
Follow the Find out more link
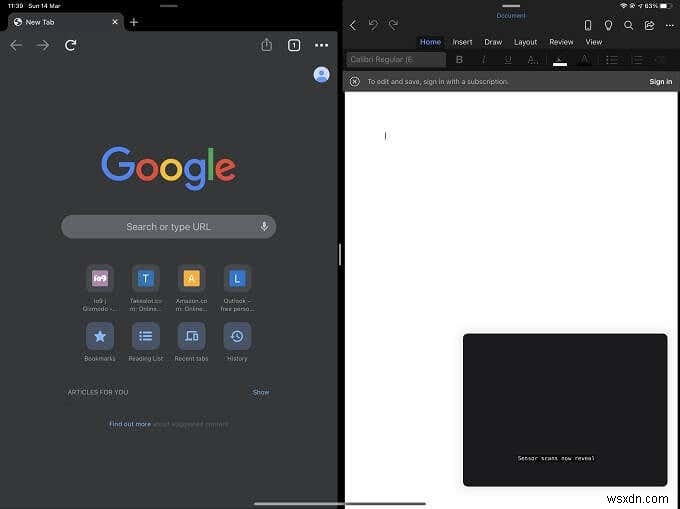[130, 424]
